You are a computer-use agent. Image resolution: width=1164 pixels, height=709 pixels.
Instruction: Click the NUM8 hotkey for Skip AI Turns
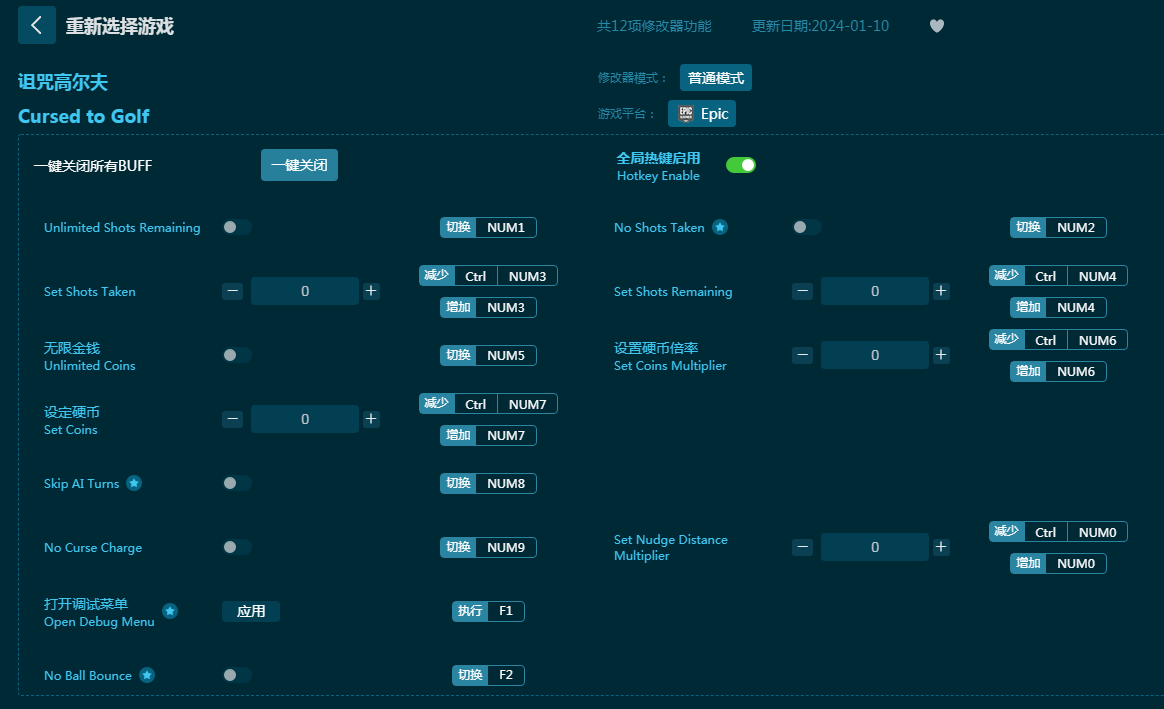505,483
